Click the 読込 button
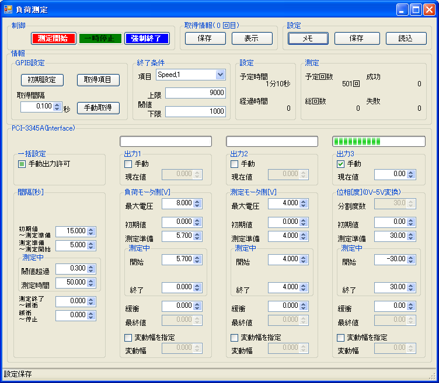 point(406,38)
